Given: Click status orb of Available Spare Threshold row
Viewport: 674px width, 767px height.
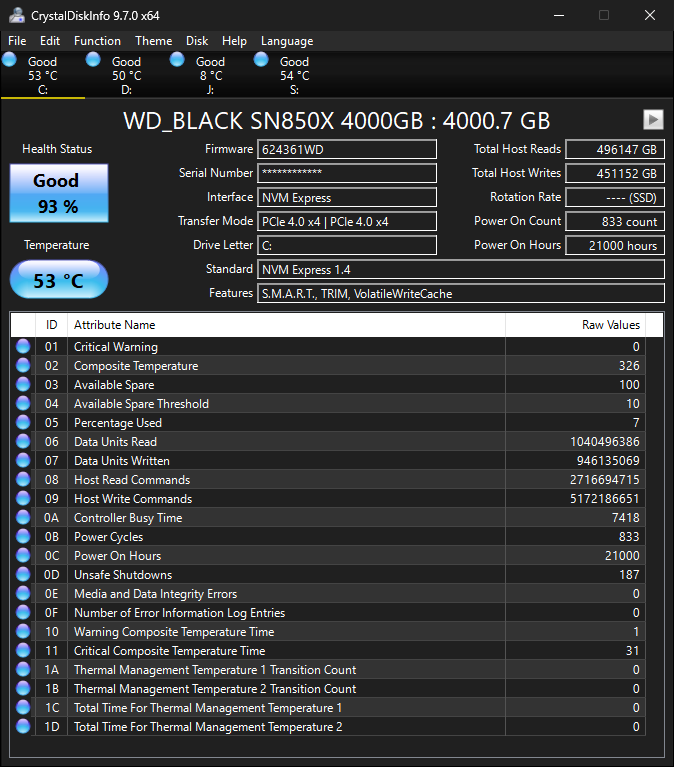Looking at the screenshot, I should tap(23, 404).
